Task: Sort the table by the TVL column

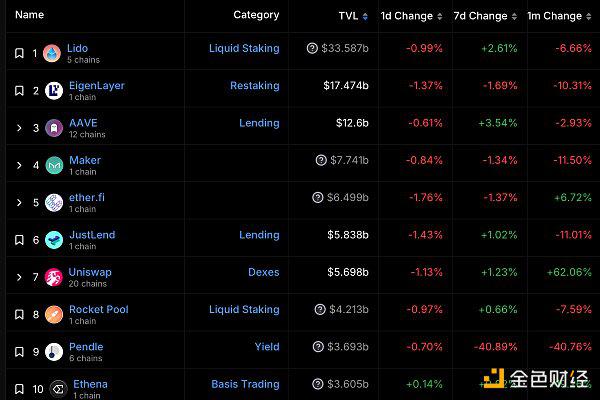Action: 353,16
